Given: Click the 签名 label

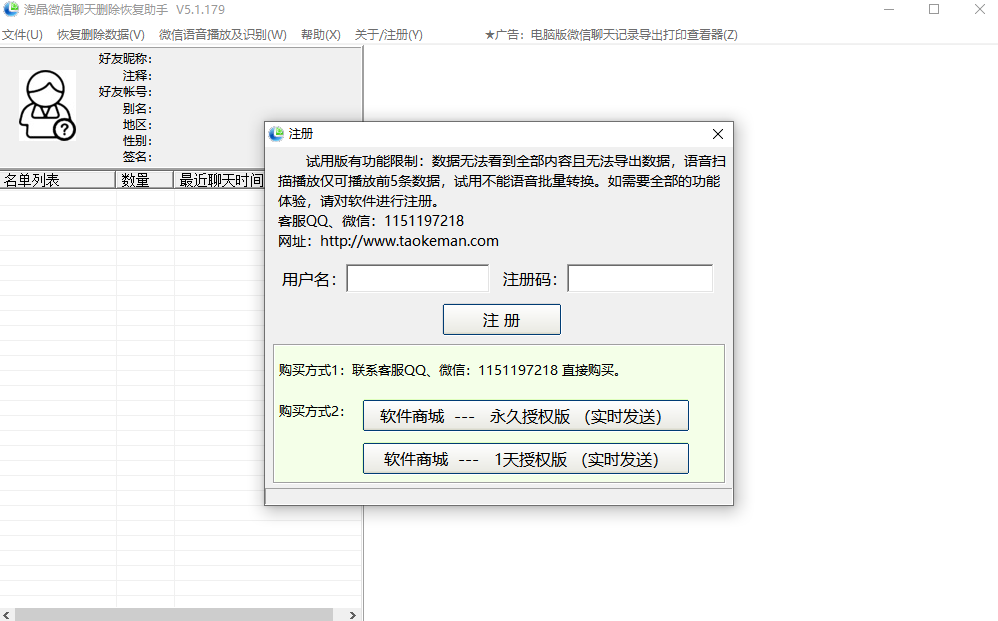Looking at the screenshot, I should pyautogui.click(x=137, y=157).
